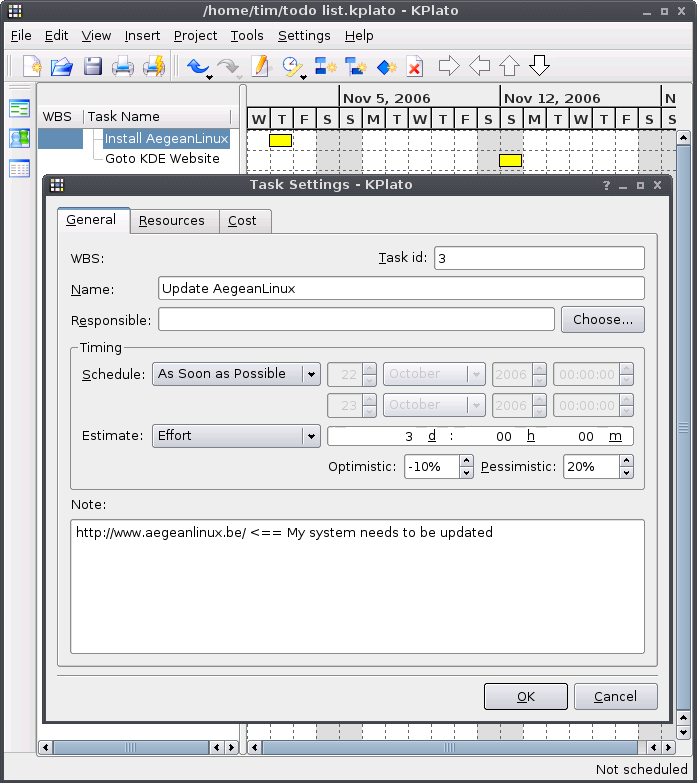Click the help question mark in Task Settings title bar
697x783 pixels.
click(606, 185)
